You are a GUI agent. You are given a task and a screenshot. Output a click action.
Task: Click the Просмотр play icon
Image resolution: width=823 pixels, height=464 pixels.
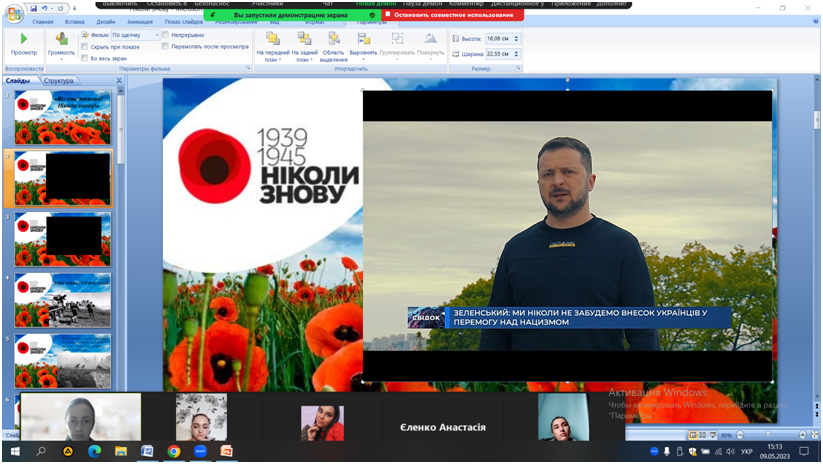pyautogui.click(x=24, y=39)
